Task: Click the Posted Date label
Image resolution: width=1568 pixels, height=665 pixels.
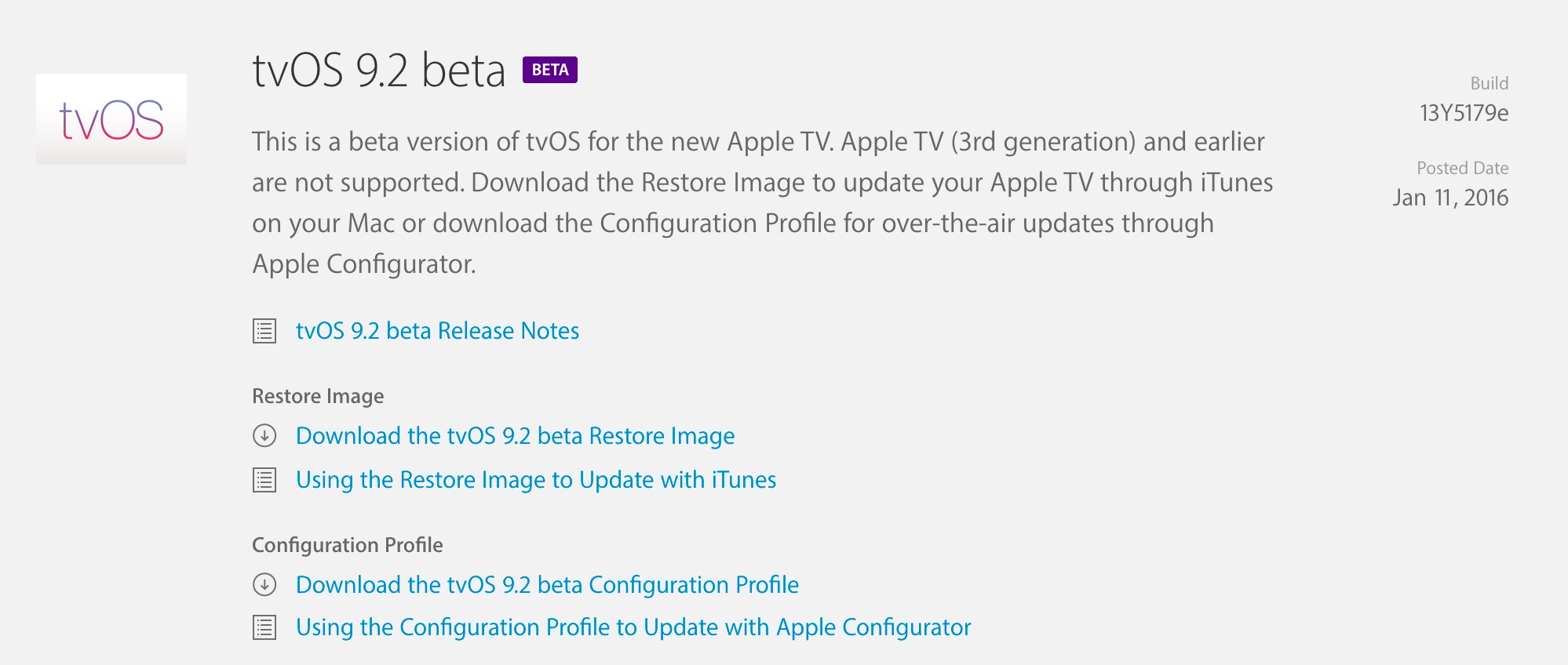Action: tap(1462, 168)
